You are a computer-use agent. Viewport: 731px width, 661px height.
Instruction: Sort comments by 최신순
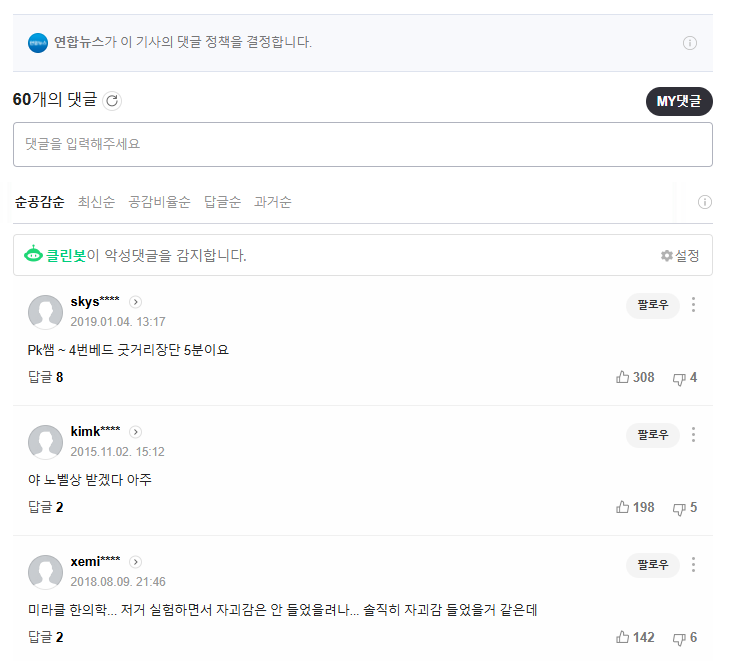coord(96,202)
